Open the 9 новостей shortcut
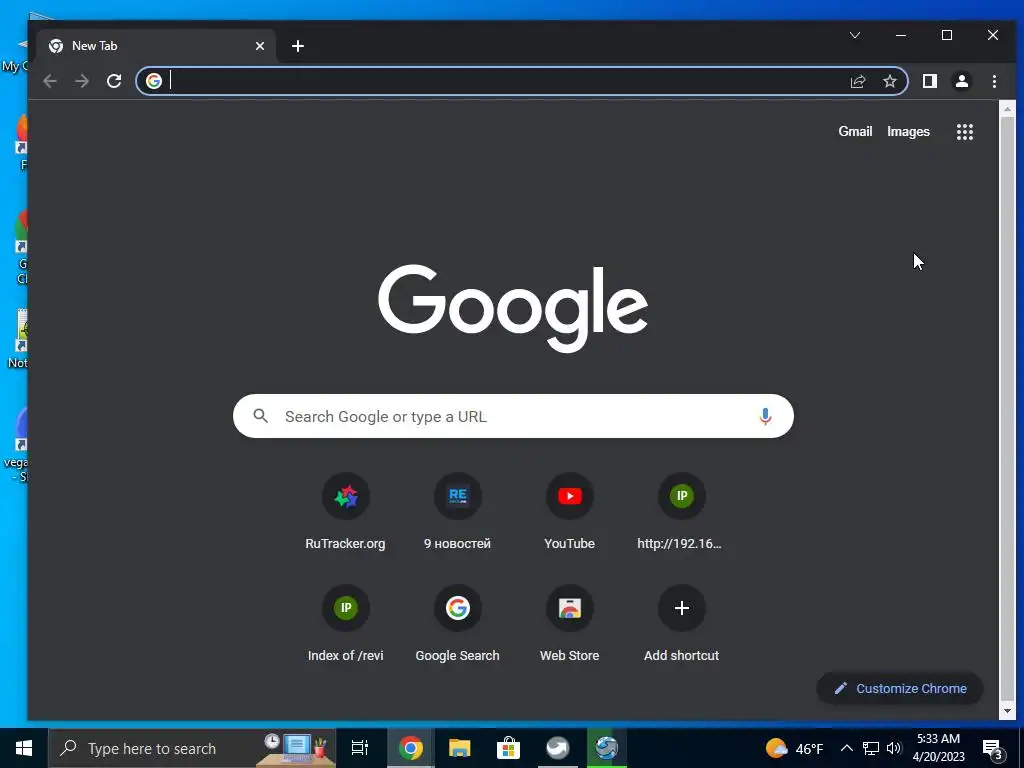 pyautogui.click(x=457, y=511)
